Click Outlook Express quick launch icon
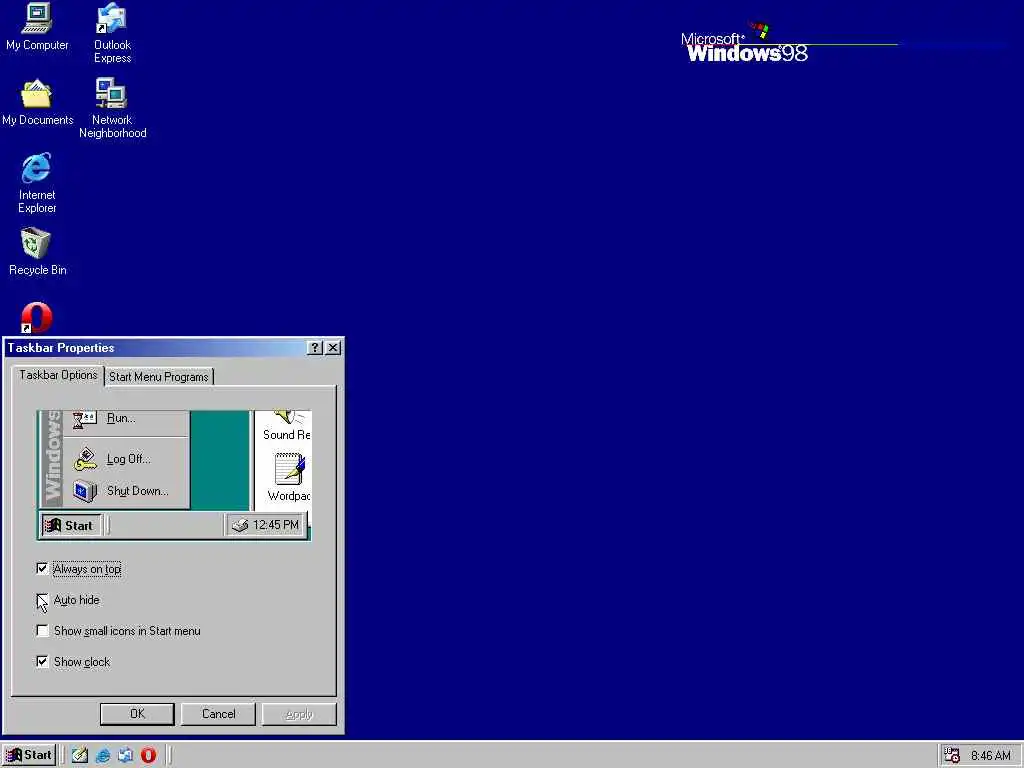The width and height of the screenshot is (1024, 768). (x=125, y=756)
